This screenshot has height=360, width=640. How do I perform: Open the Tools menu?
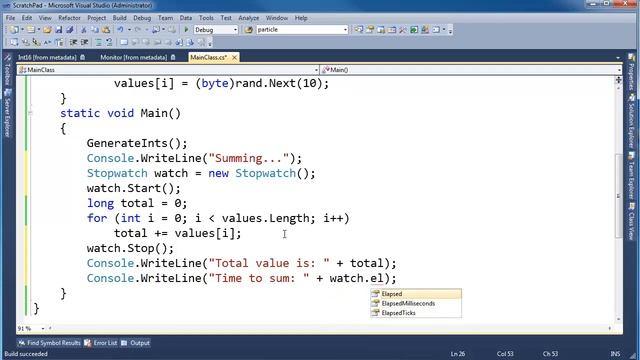pos(206,18)
